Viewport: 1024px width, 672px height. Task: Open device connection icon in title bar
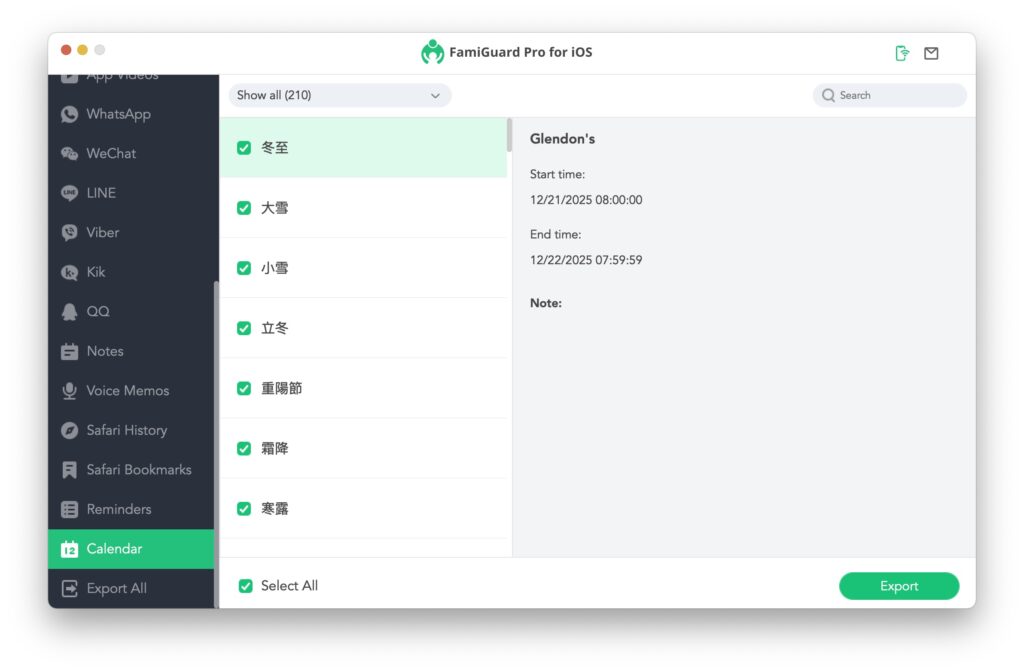click(x=902, y=53)
